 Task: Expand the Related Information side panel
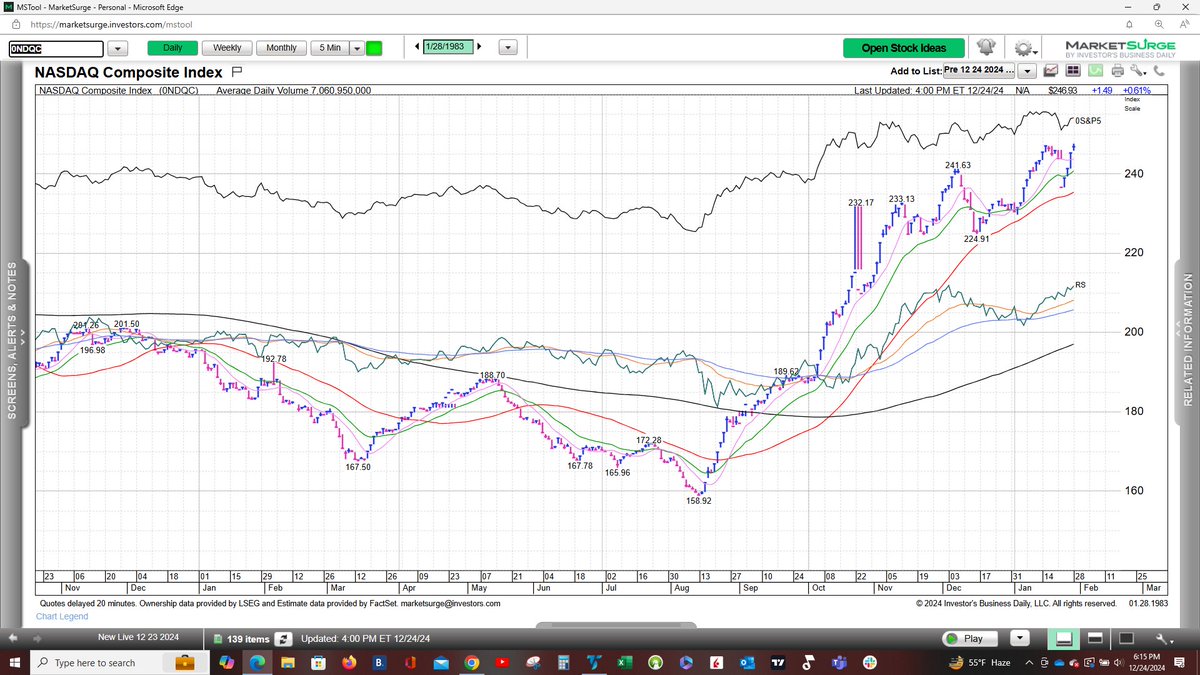click(1189, 340)
